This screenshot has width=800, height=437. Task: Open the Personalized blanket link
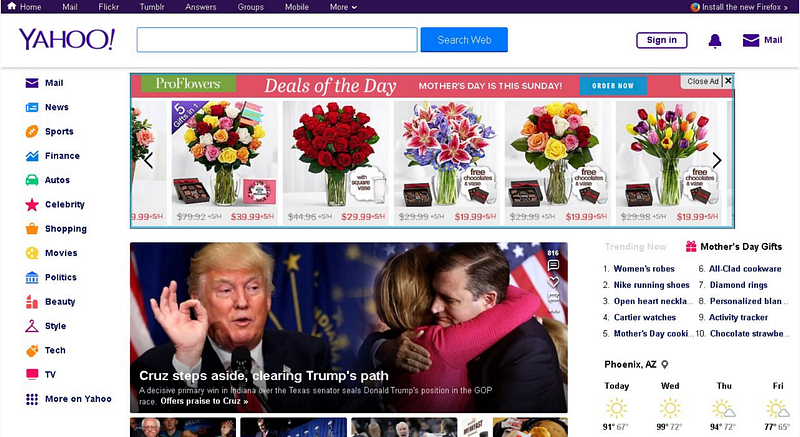tap(748, 301)
